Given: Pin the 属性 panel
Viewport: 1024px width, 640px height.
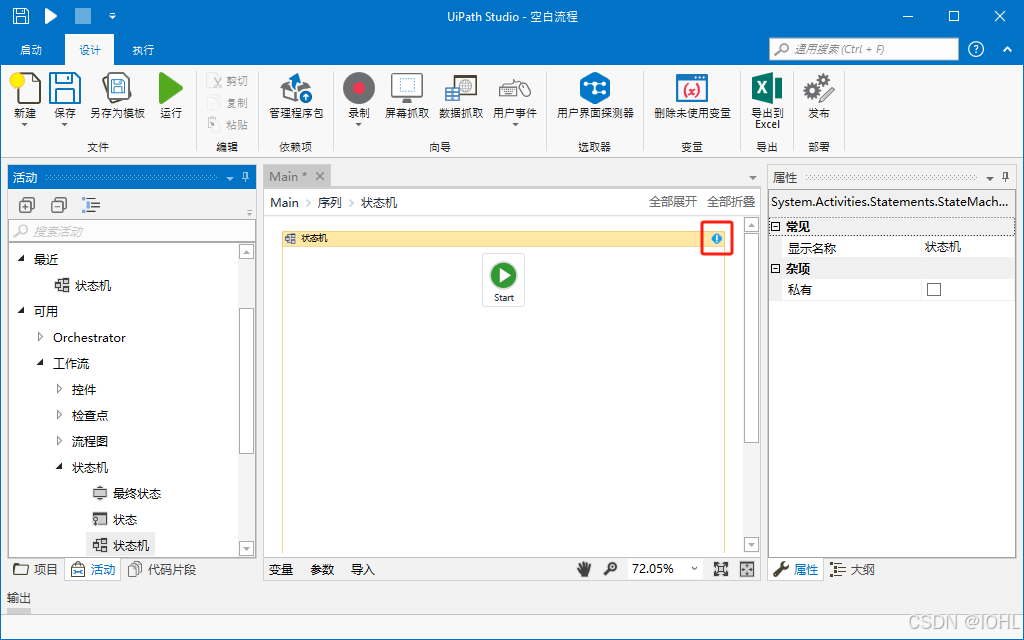Looking at the screenshot, I should click(x=1005, y=177).
